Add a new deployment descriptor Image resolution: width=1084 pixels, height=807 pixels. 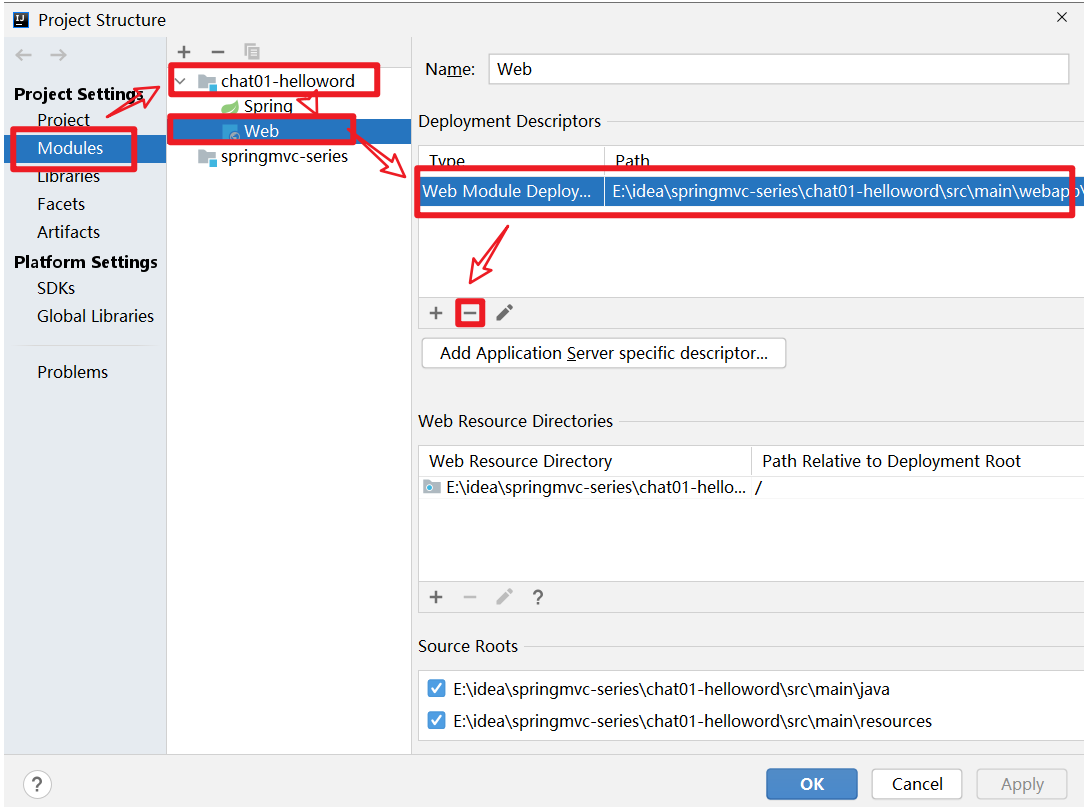click(x=436, y=313)
